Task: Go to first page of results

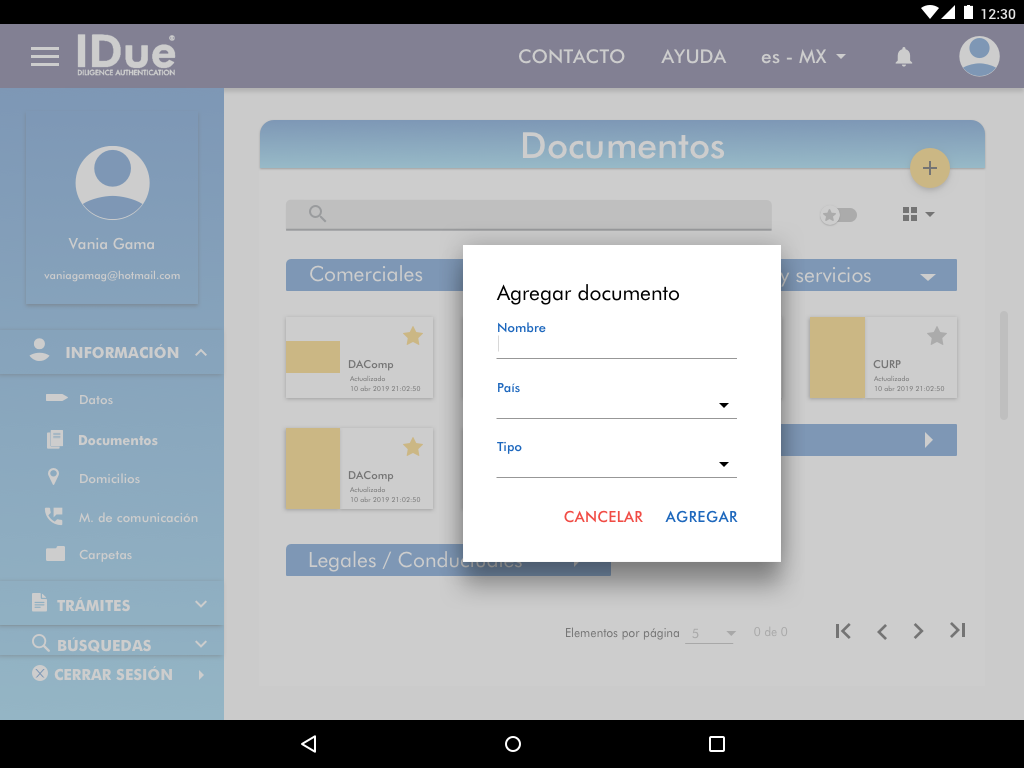Action: point(843,630)
